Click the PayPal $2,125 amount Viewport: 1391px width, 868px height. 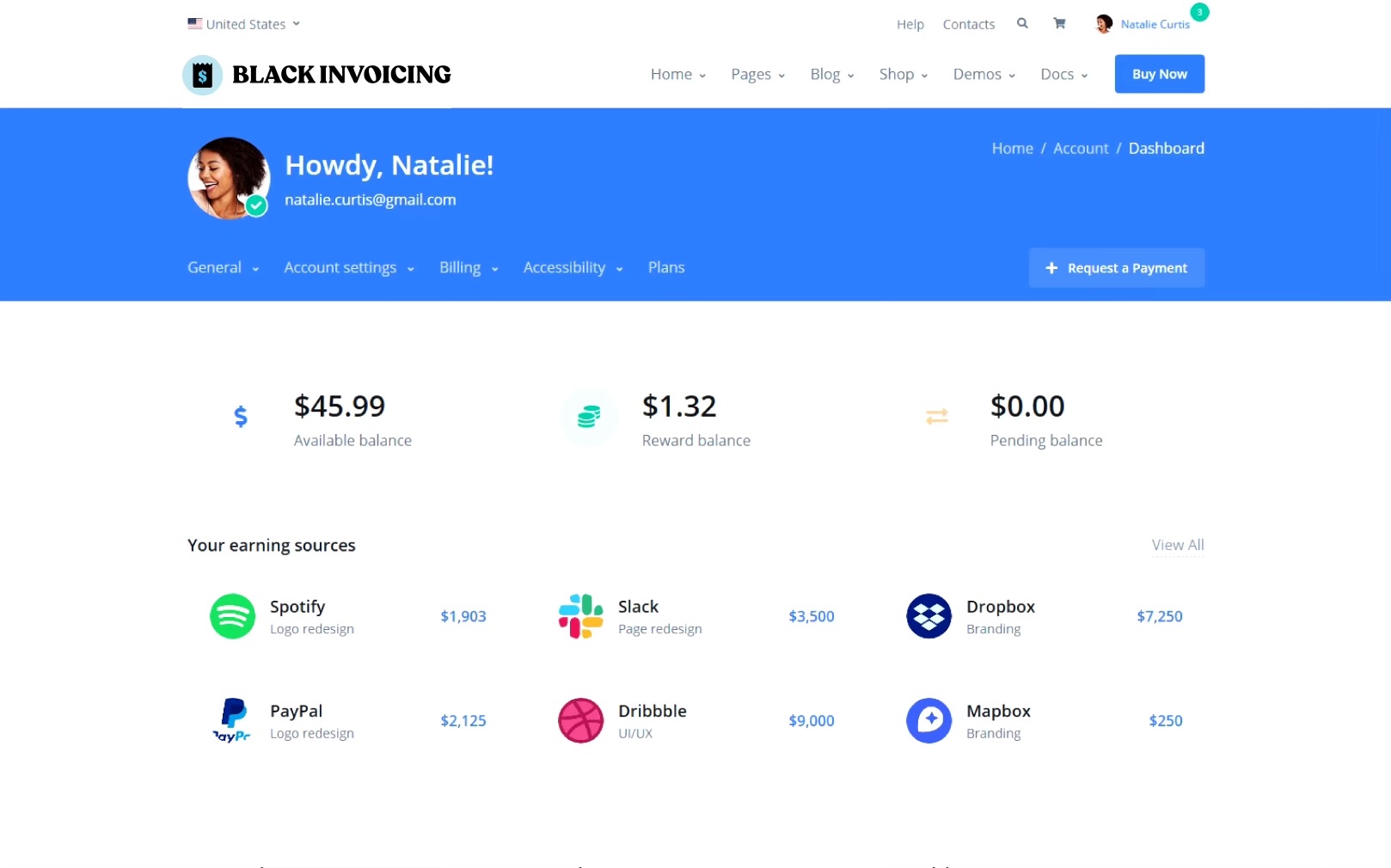(x=463, y=721)
